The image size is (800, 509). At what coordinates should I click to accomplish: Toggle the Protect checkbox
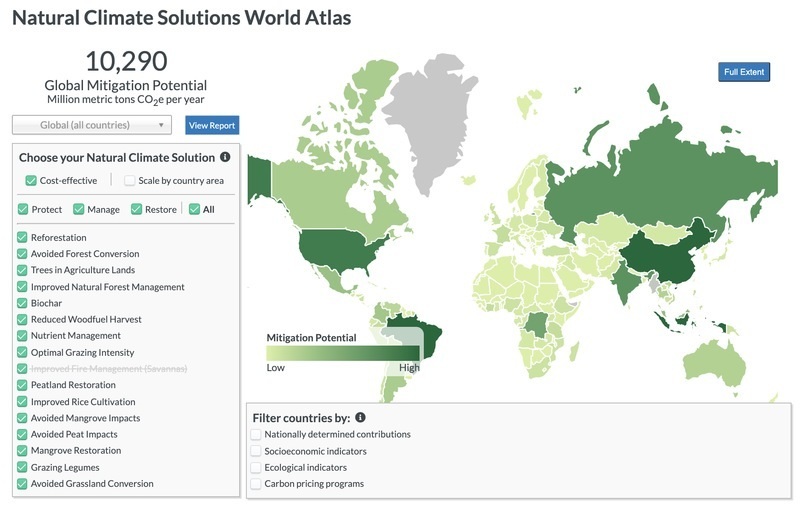click(x=23, y=209)
